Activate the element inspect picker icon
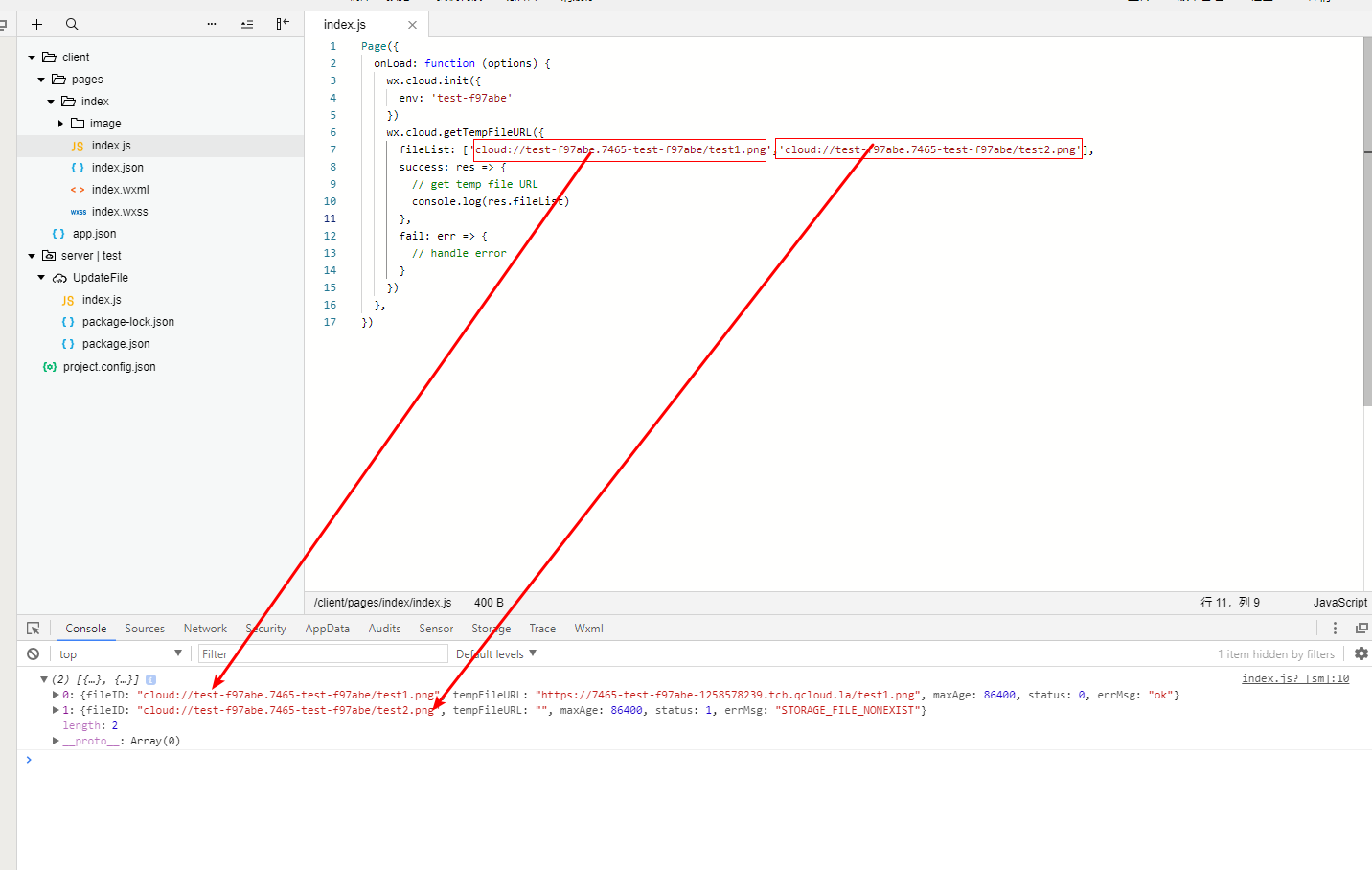 coord(34,629)
